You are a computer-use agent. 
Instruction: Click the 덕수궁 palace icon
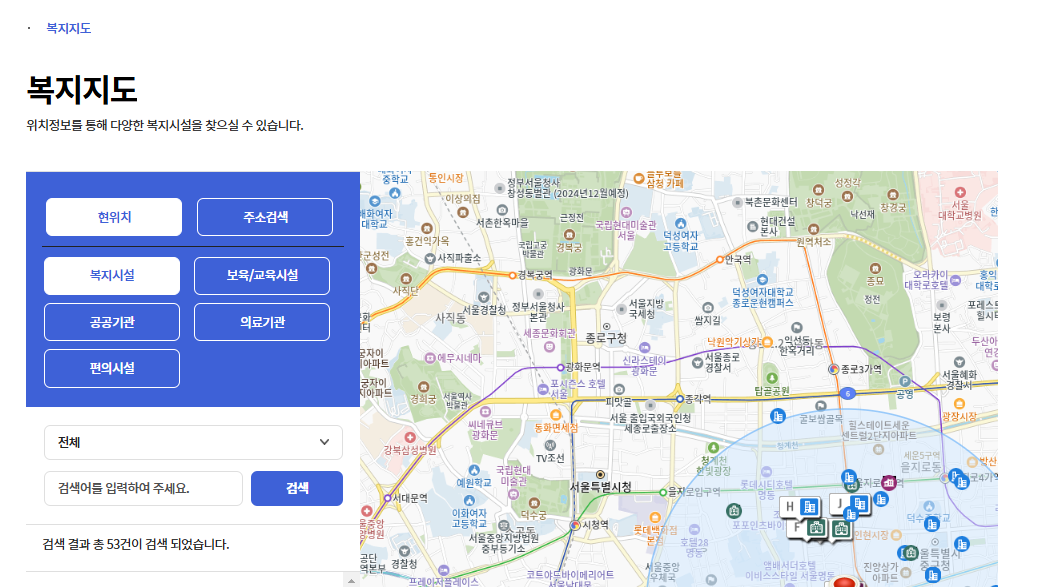[x=534, y=503]
